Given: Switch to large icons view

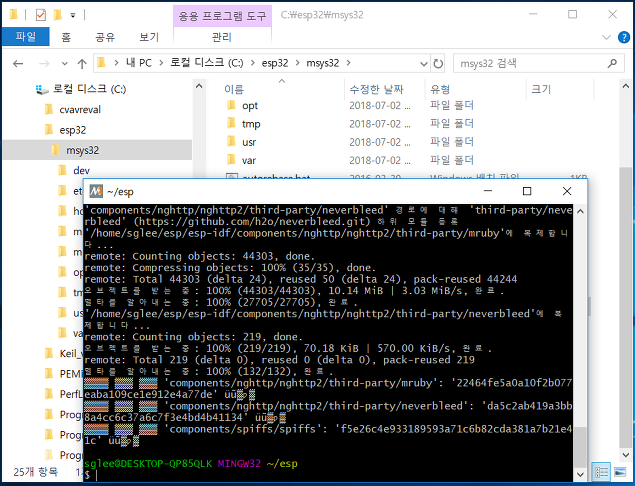Looking at the screenshot, I should (x=620, y=472).
